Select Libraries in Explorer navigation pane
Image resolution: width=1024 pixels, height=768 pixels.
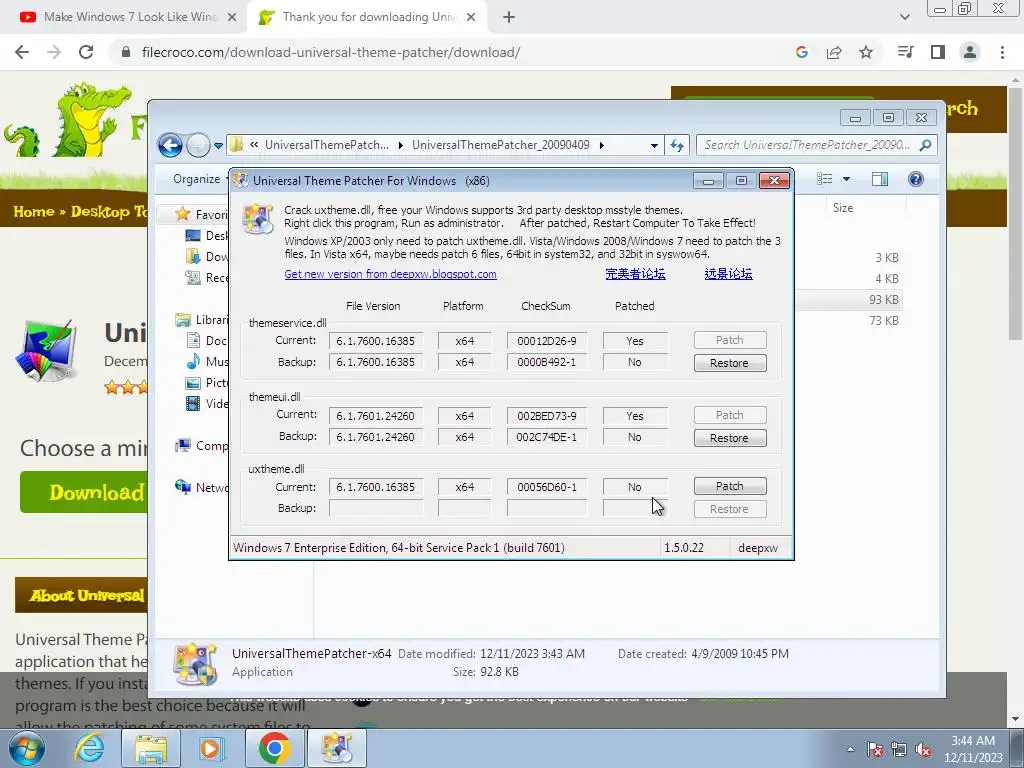[202, 320]
